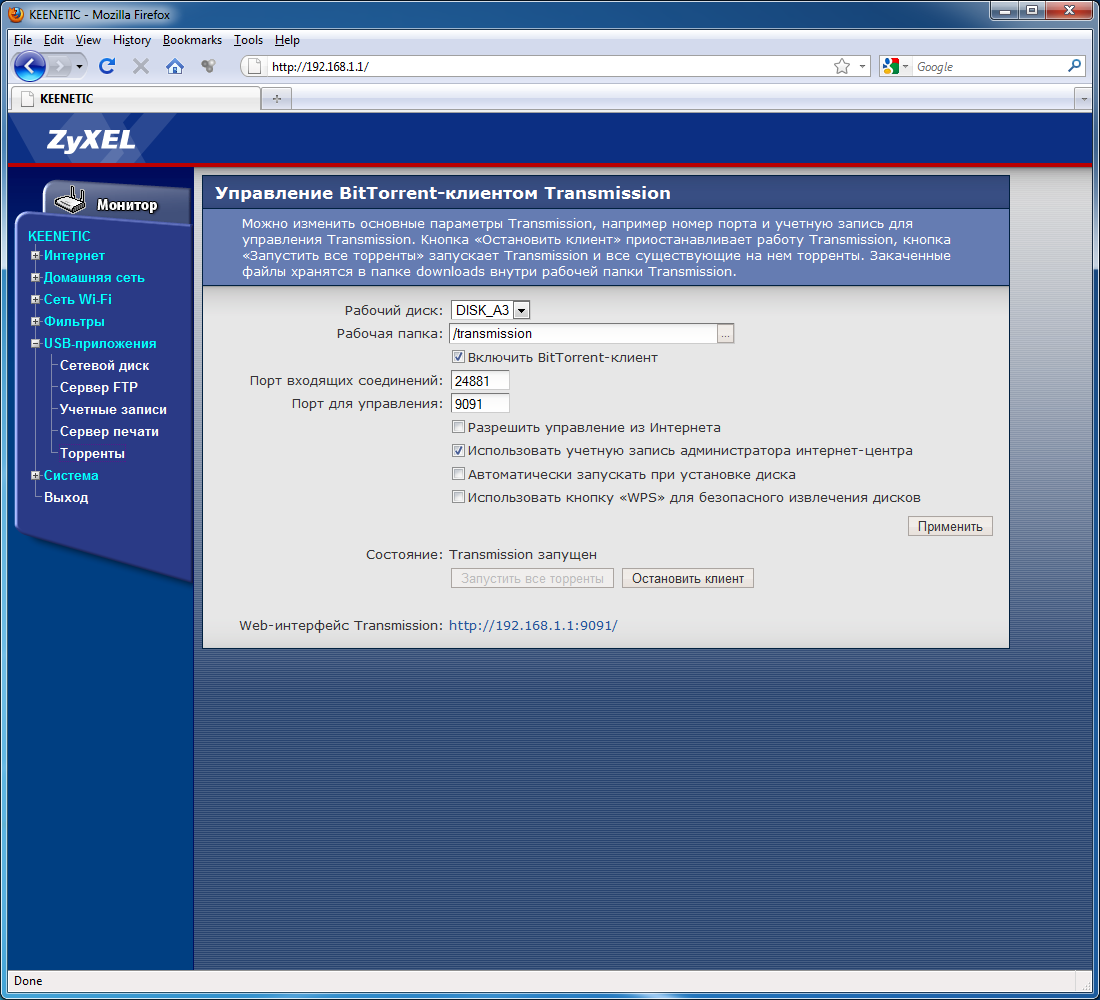1100x1000 pixels.
Task: Click the management port field 9091
Action: (480, 404)
